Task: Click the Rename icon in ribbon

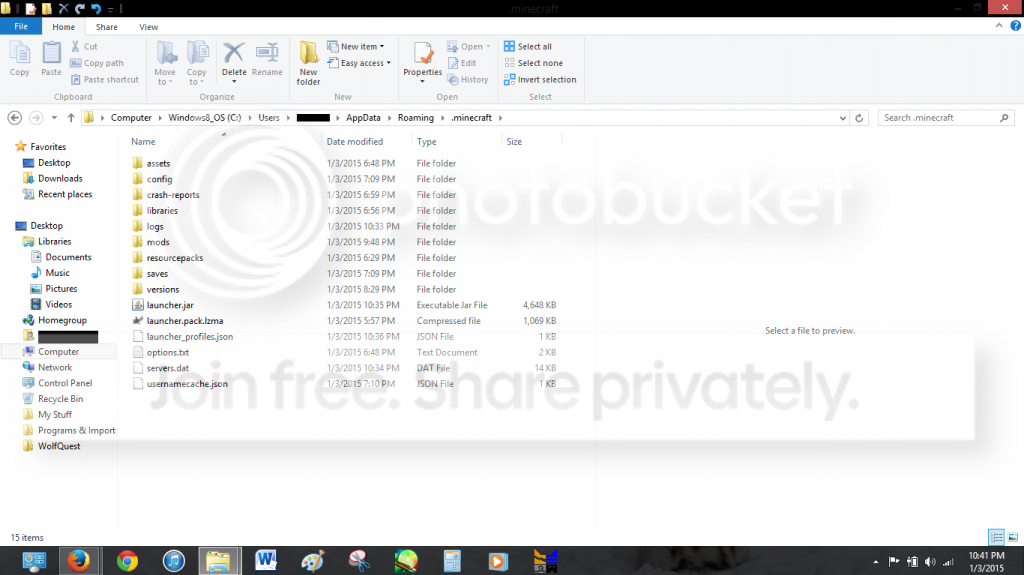Action: (267, 58)
